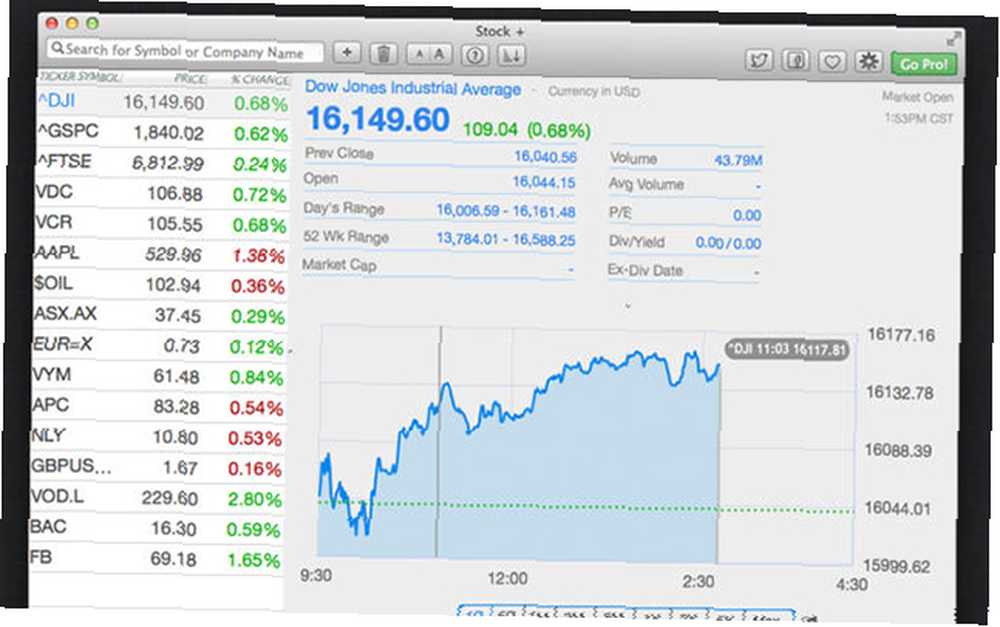
Task: Click the 52 Wk Range value
Action: [x=506, y=239]
